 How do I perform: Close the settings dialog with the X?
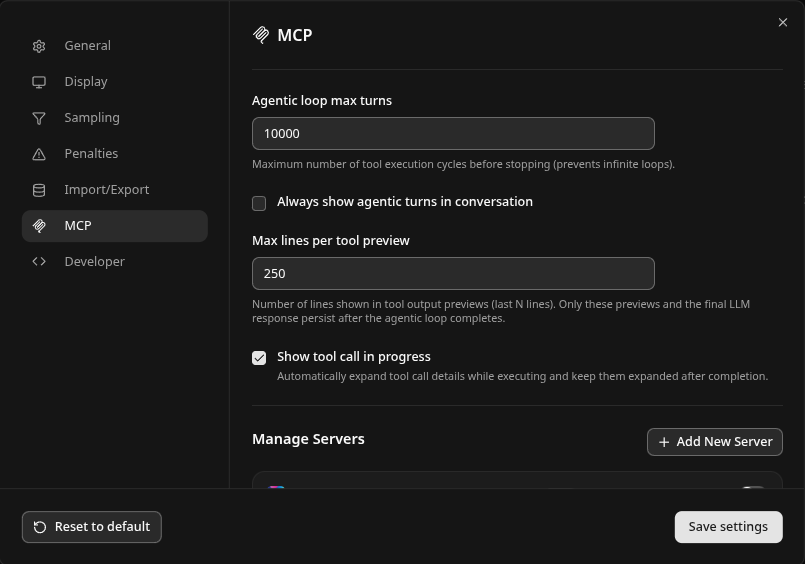[x=783, y=23]
